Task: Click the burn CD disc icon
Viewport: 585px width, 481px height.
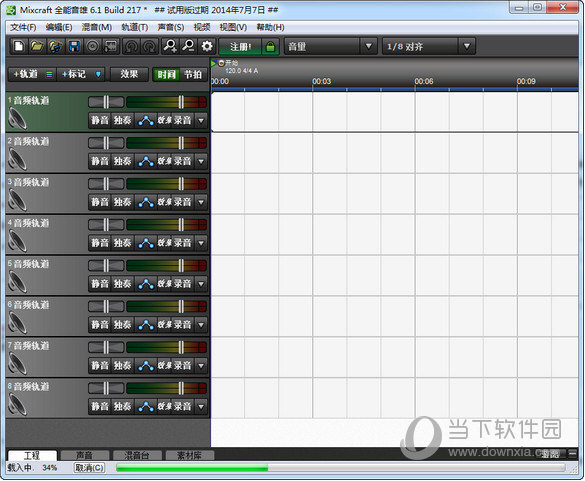Action: pyautogui.click(x=93, y=46)
